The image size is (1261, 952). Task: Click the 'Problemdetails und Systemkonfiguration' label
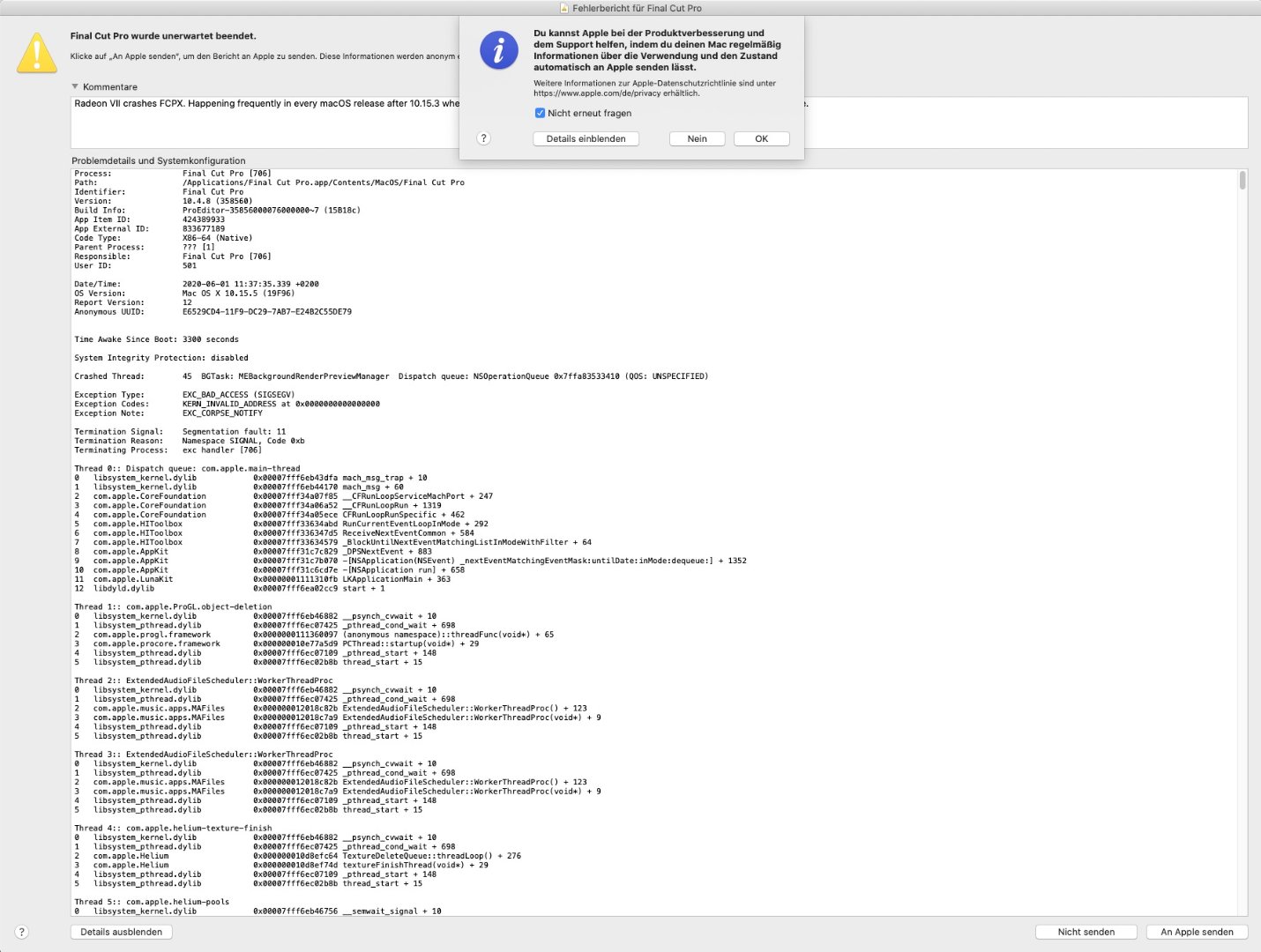pos(159,160)
